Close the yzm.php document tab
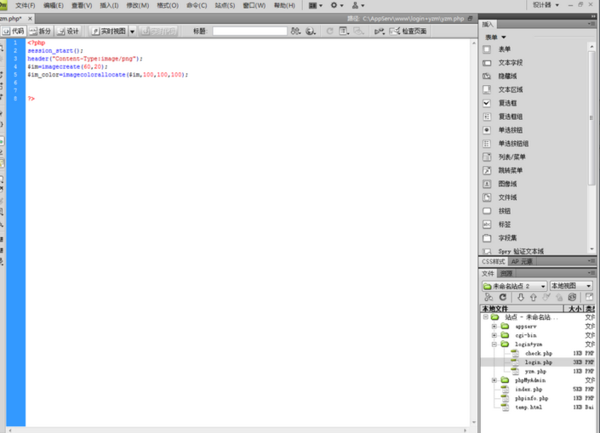600x433 pixels. [x=30, y=18]
